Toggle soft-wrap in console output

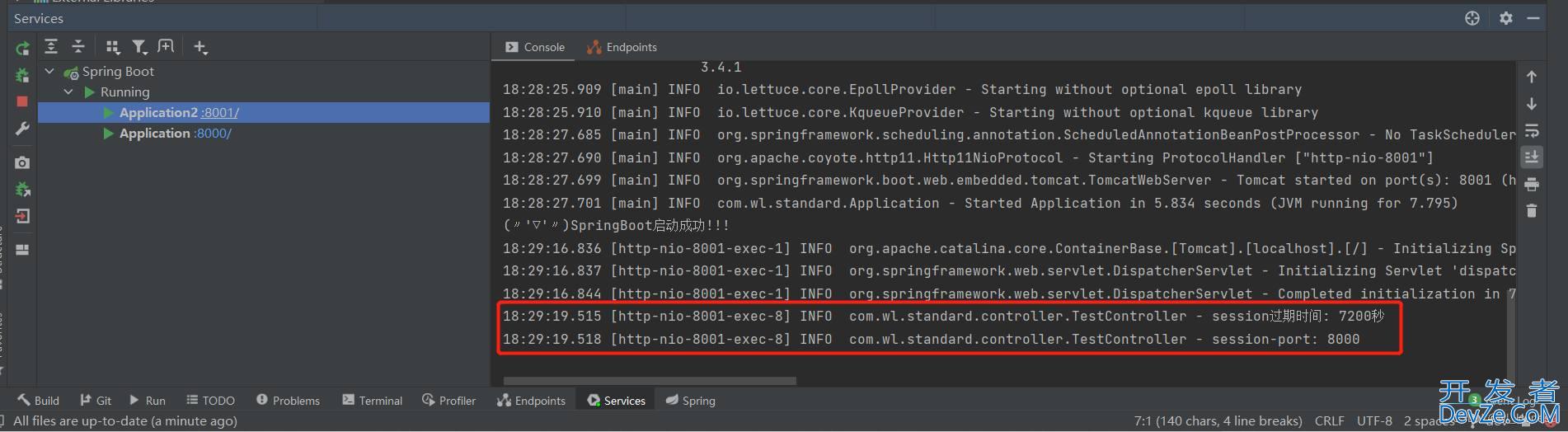1532,130
